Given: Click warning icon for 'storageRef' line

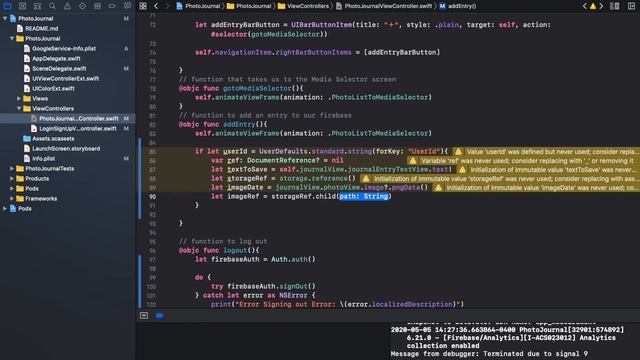Looking at the screenshot, I should [366, 179].
